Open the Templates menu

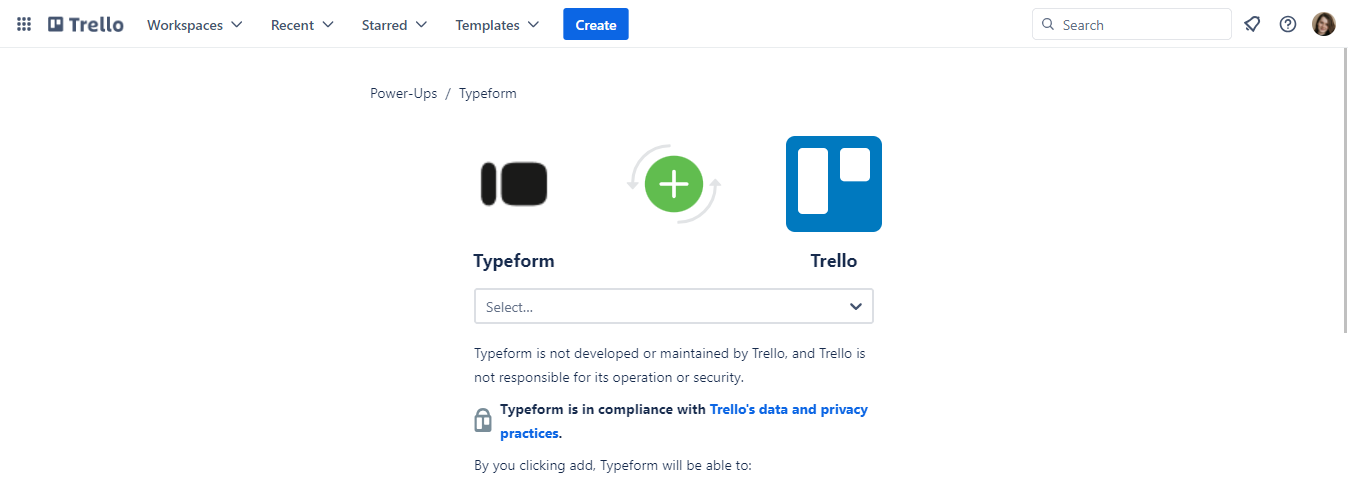click(497, 25)
